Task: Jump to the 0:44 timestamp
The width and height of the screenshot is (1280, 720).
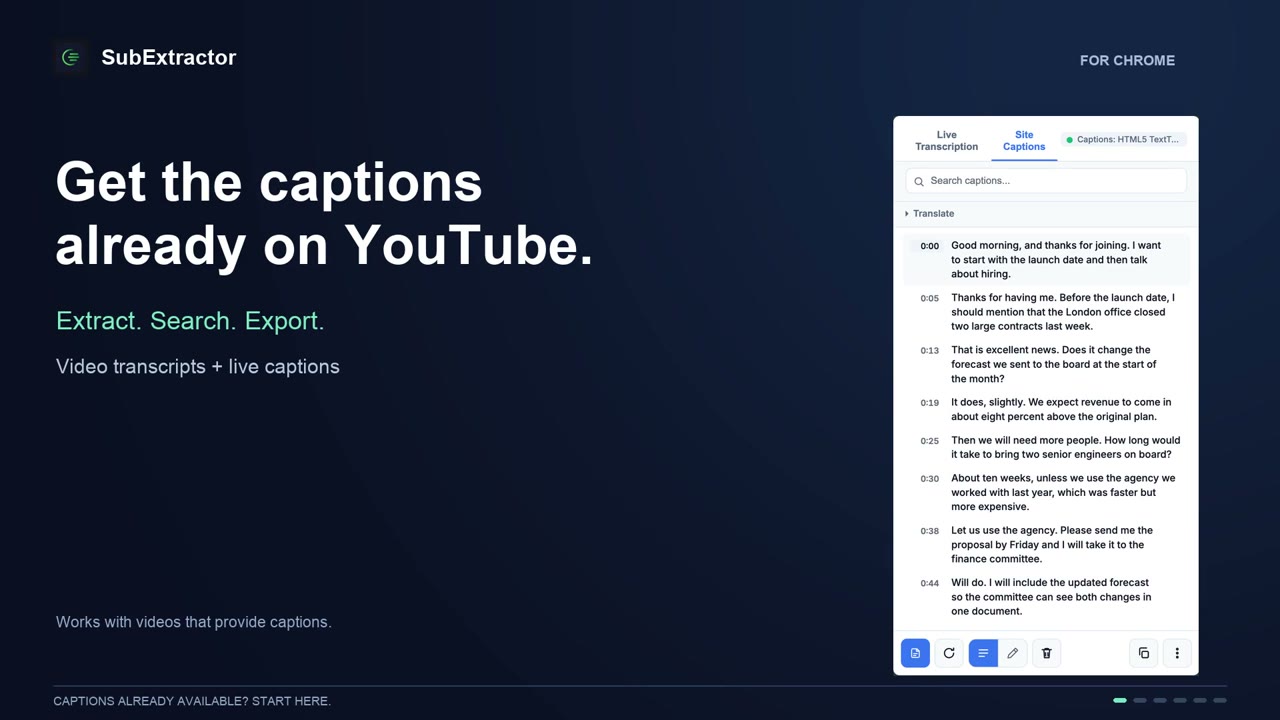Action: click(x=930, y=583)
